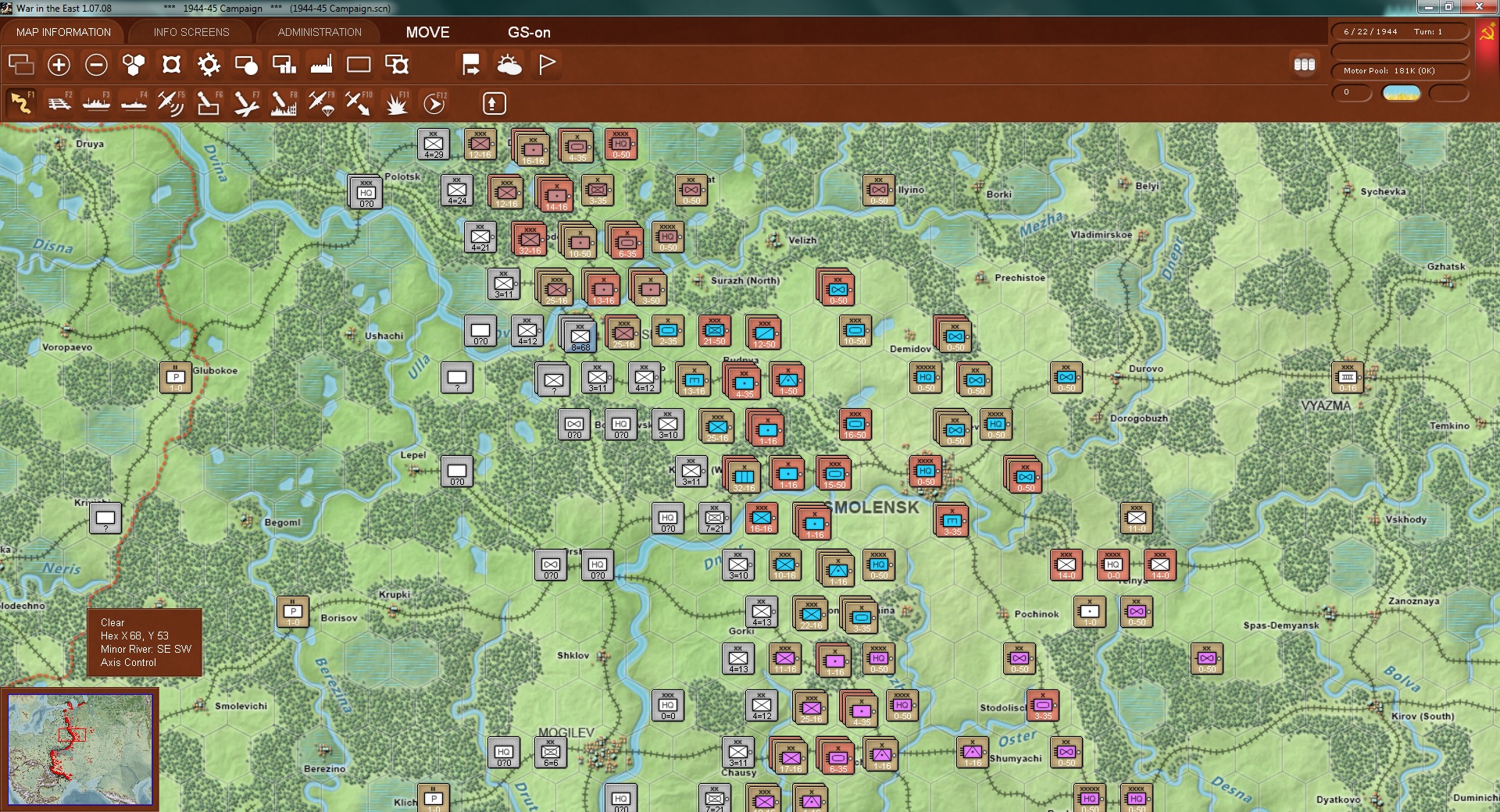Select the 4=29 Axis infantry counter
This screenshot has height=812, width=1500.
[434, 144]
